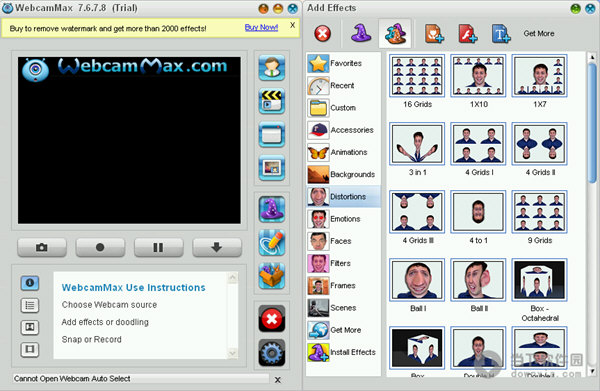This screenshot has width=600, height=391.
Task: Click the Buy Now! link
Action: click(x=261, y=28)
